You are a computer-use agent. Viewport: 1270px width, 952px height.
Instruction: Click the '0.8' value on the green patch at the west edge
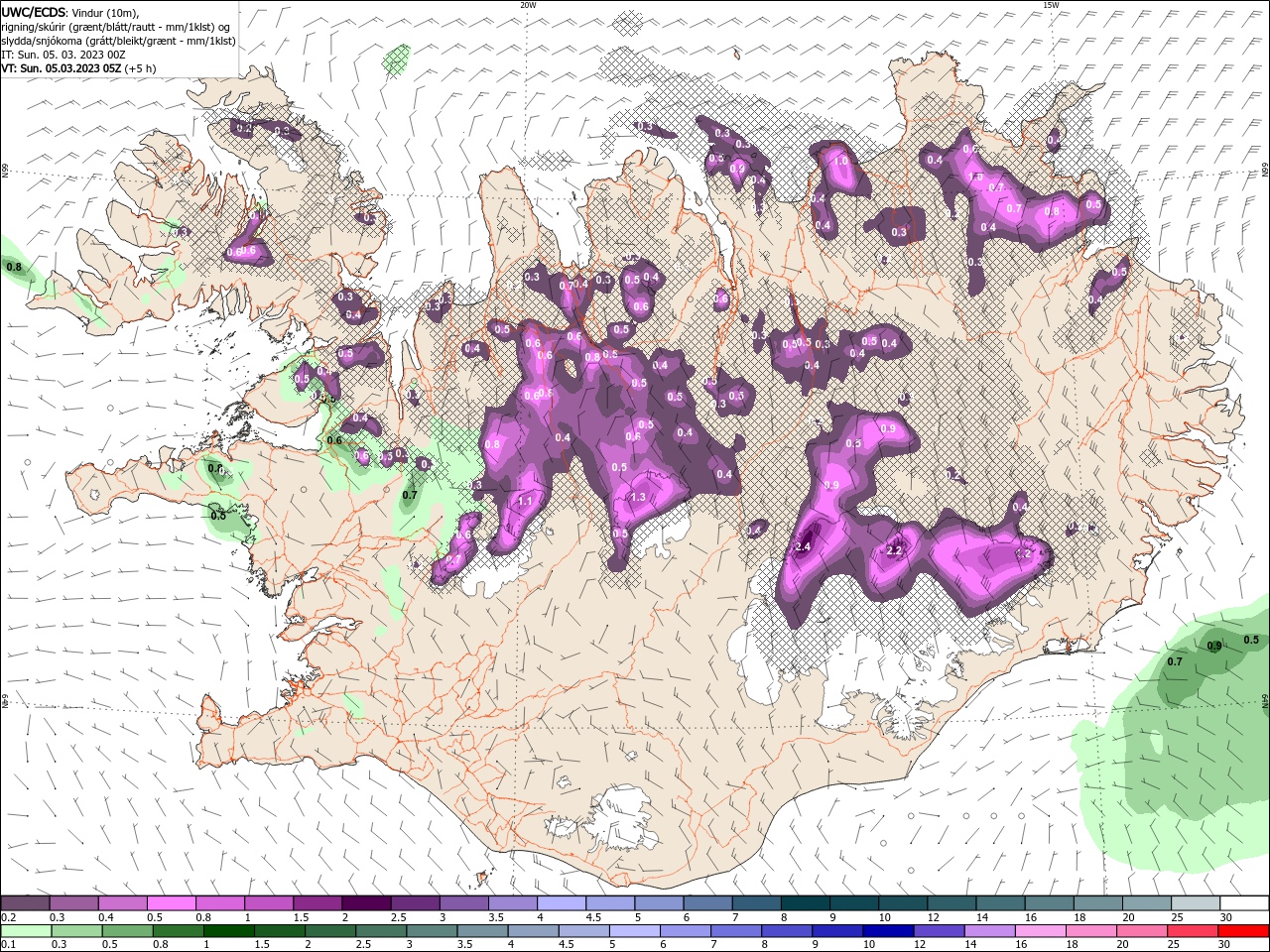point(14,267)
